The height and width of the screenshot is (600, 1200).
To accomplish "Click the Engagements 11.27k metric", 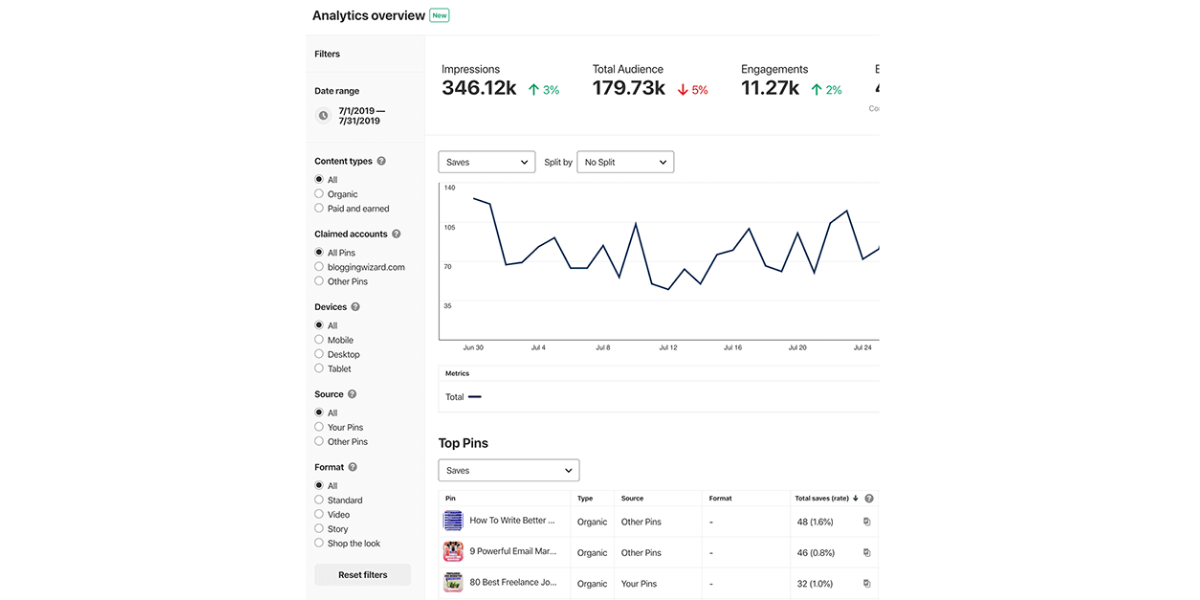I will coord(770,88).
